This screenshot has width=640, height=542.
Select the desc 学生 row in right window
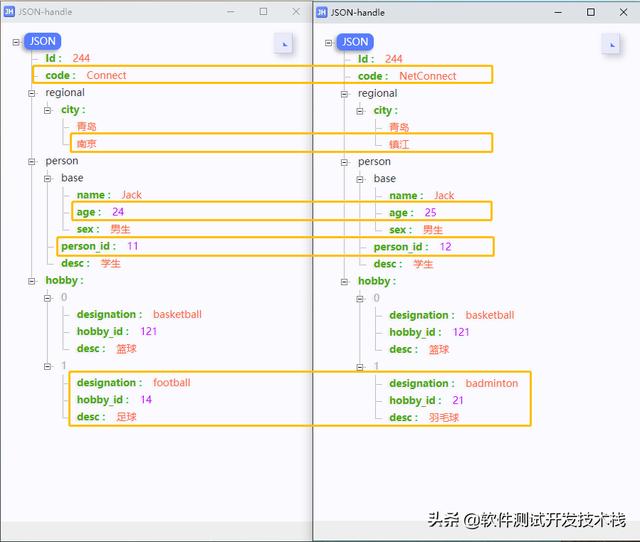click(403, 264)
